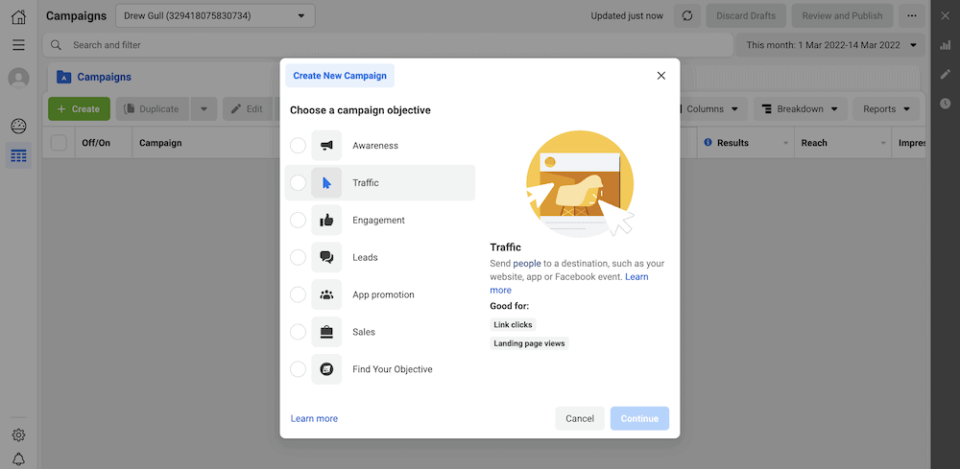Select the Sales radio button

298,332
